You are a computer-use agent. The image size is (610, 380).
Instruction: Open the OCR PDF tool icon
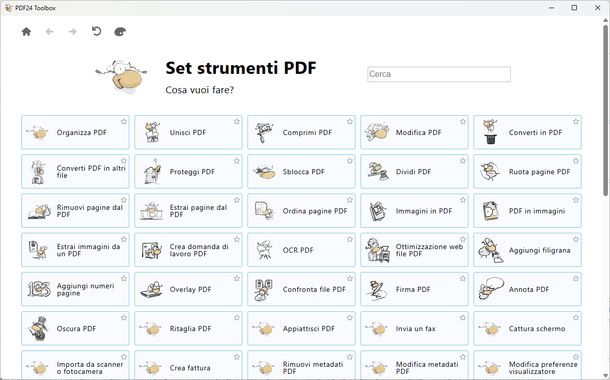pyautogui.click(x=265, y=250)
